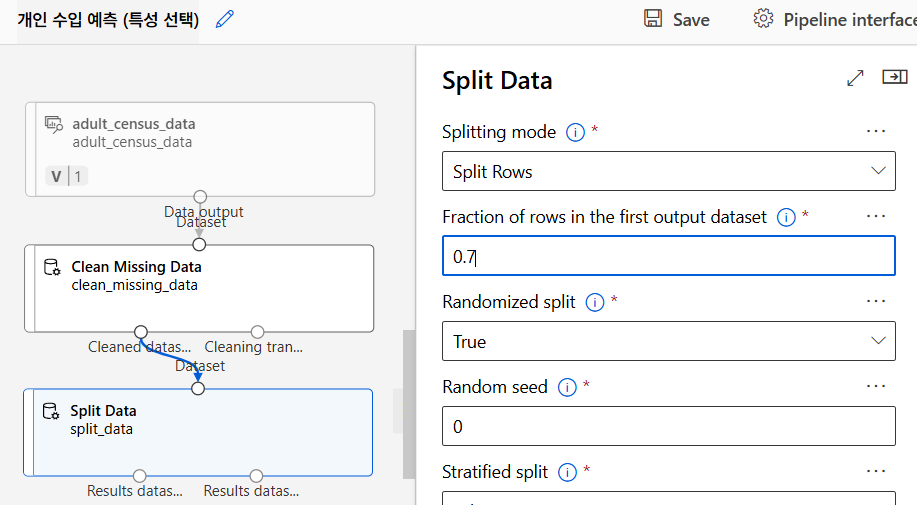This screenshot has height=505, width=917.
Task: Click the Cleaned dataset output port
Action: 141,331
